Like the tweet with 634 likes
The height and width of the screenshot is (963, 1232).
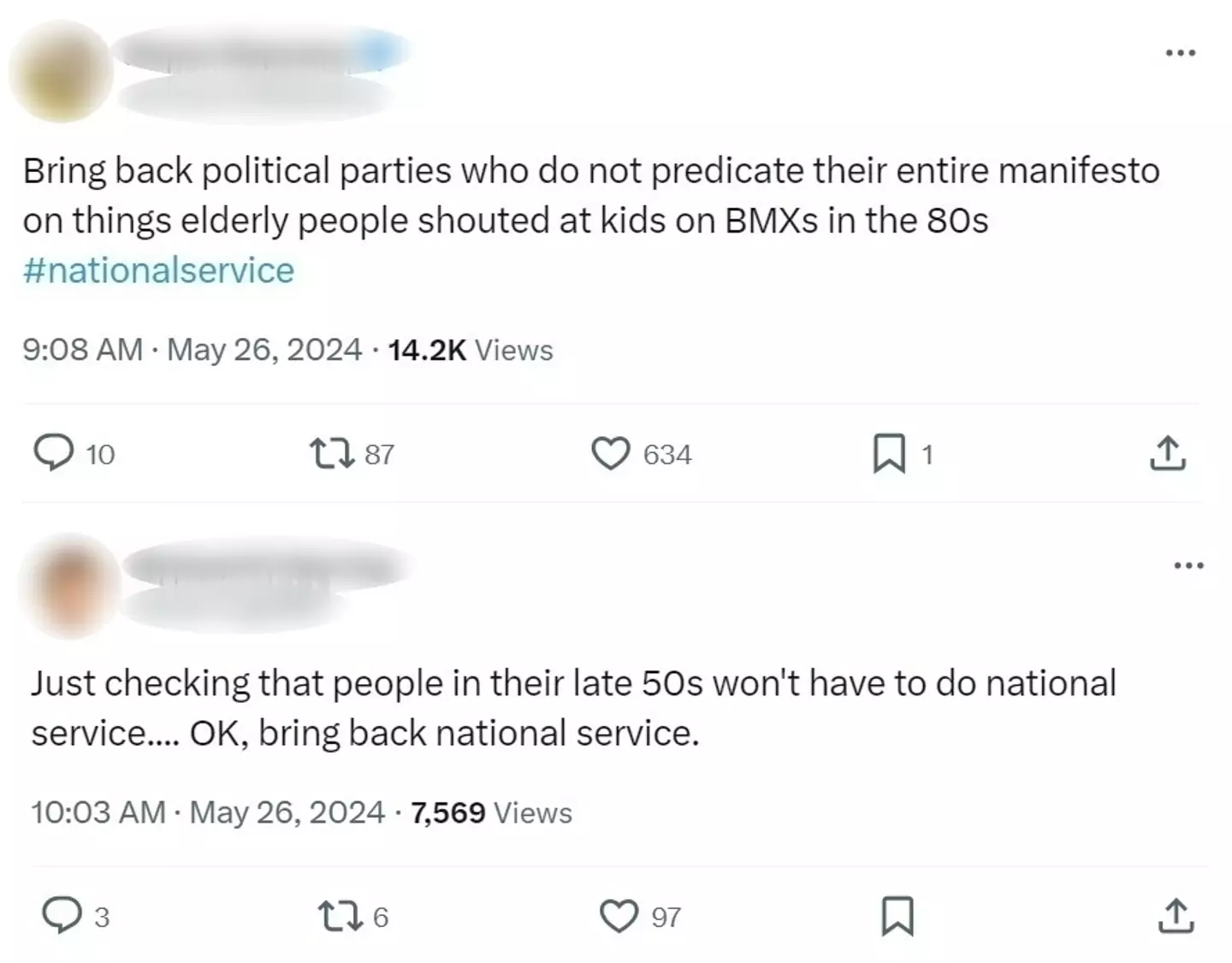pos(611,452)
